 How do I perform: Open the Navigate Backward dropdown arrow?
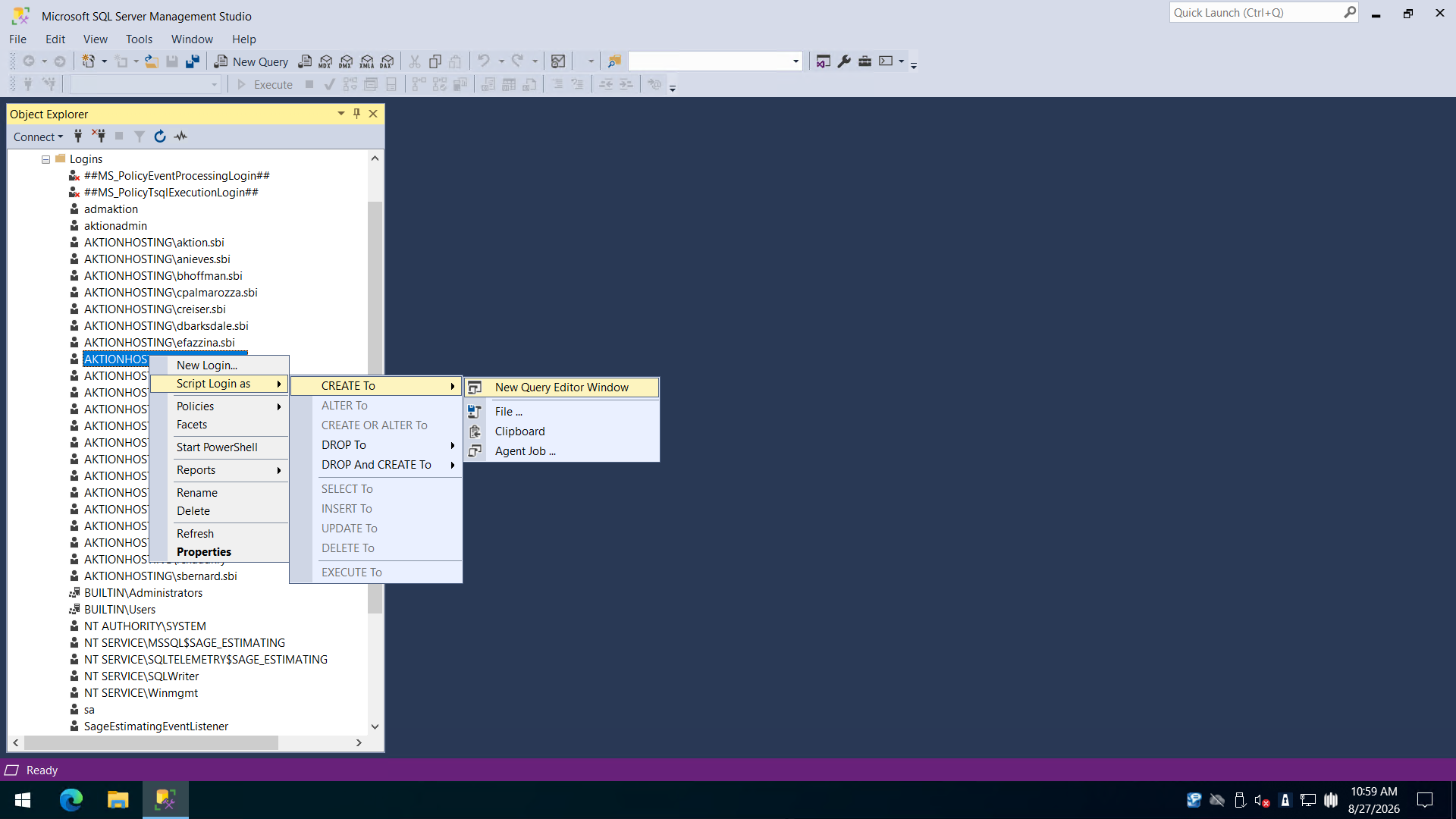coord(44,61)
